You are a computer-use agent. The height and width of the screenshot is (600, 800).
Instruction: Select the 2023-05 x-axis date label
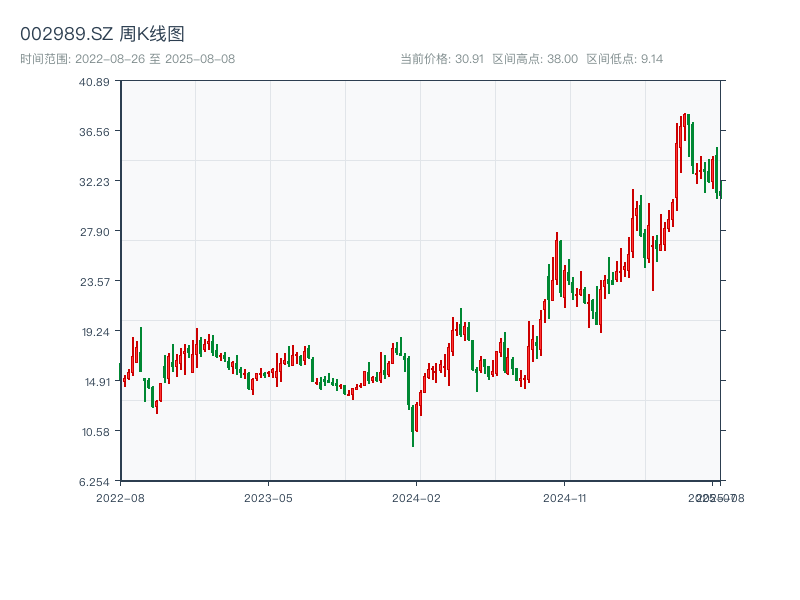pos(268,497)
